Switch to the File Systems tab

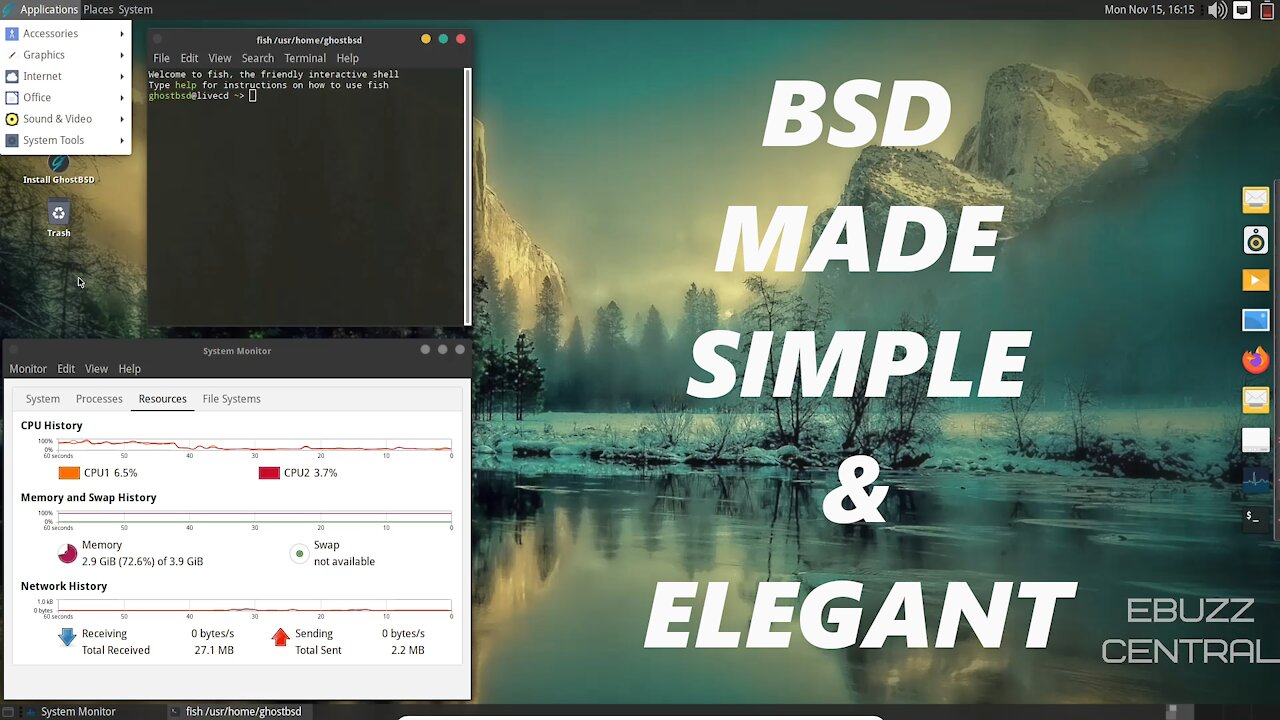pyautogui.click(x=231, y=399)
